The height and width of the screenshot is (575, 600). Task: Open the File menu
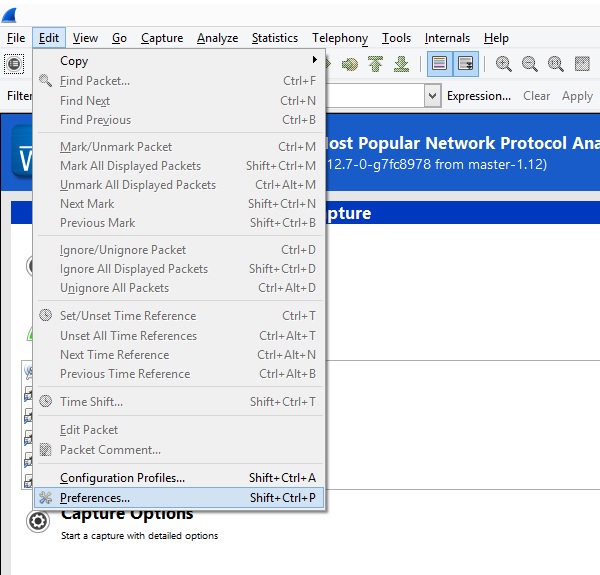pyautogui.click(x=16, y=38)
